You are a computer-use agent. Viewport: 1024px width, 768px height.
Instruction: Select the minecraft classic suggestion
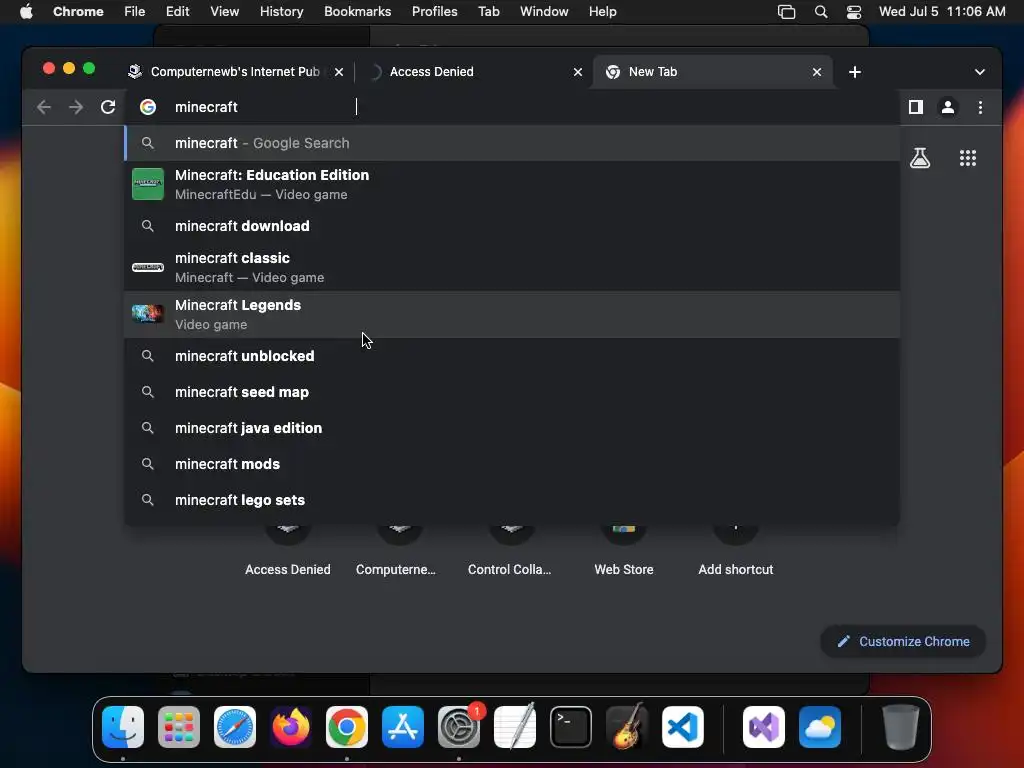(x=512, y=267)
